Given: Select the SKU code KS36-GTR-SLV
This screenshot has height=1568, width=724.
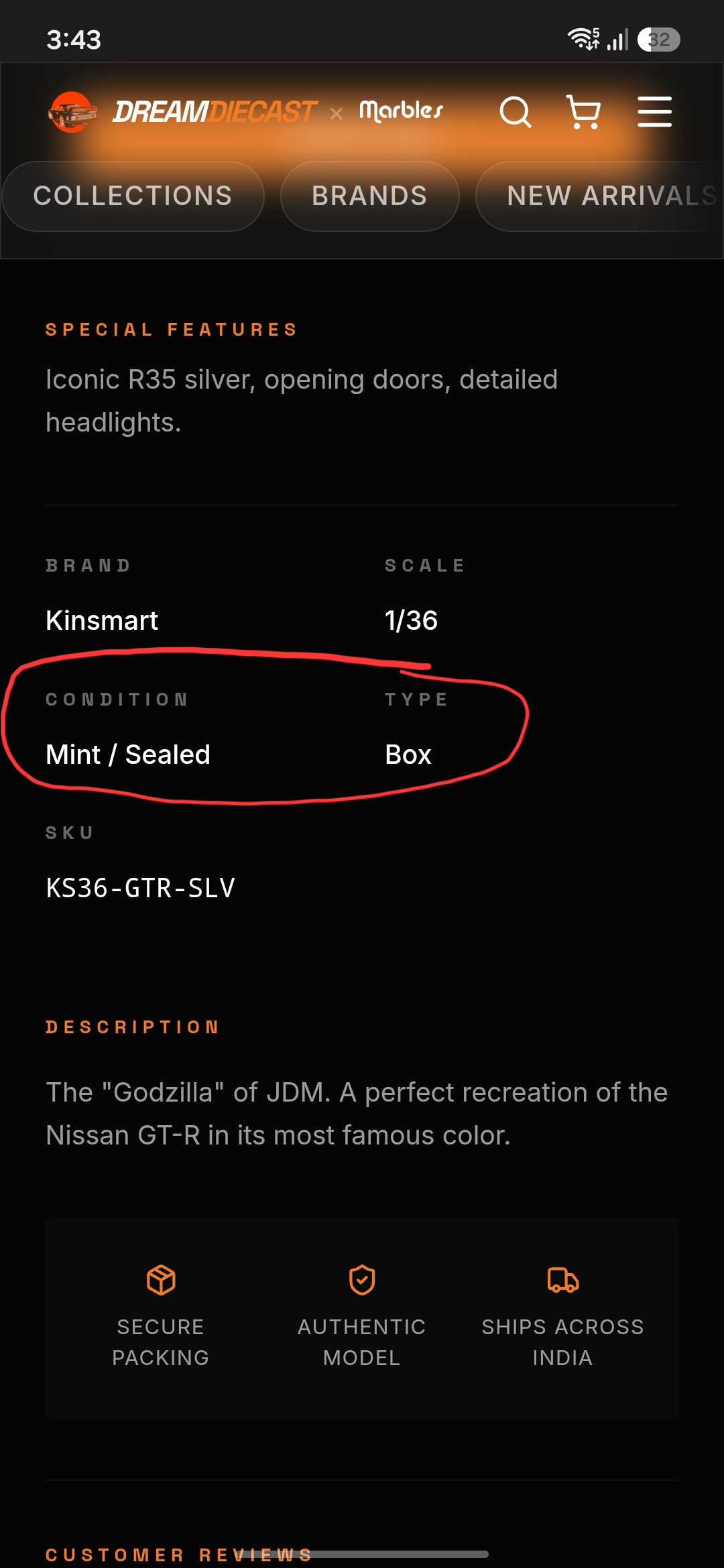Looking at the screenshot, I should point(141,888).
